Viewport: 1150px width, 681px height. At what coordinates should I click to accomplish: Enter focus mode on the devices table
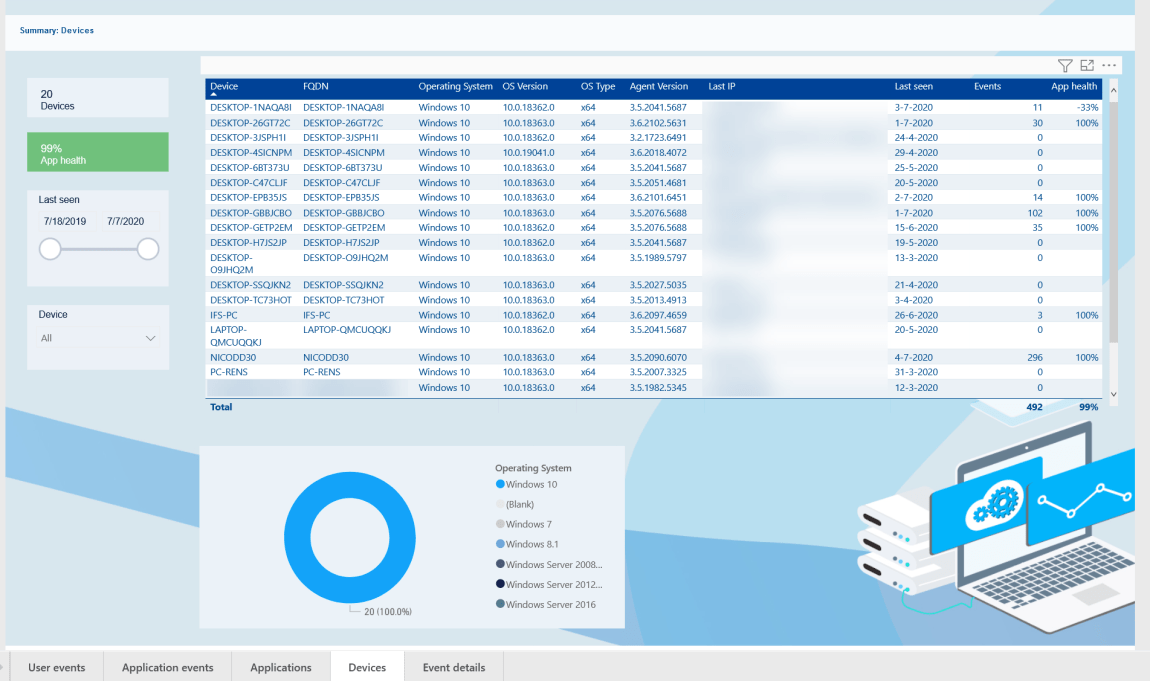pyautogui.click(x=1087, y=64)
